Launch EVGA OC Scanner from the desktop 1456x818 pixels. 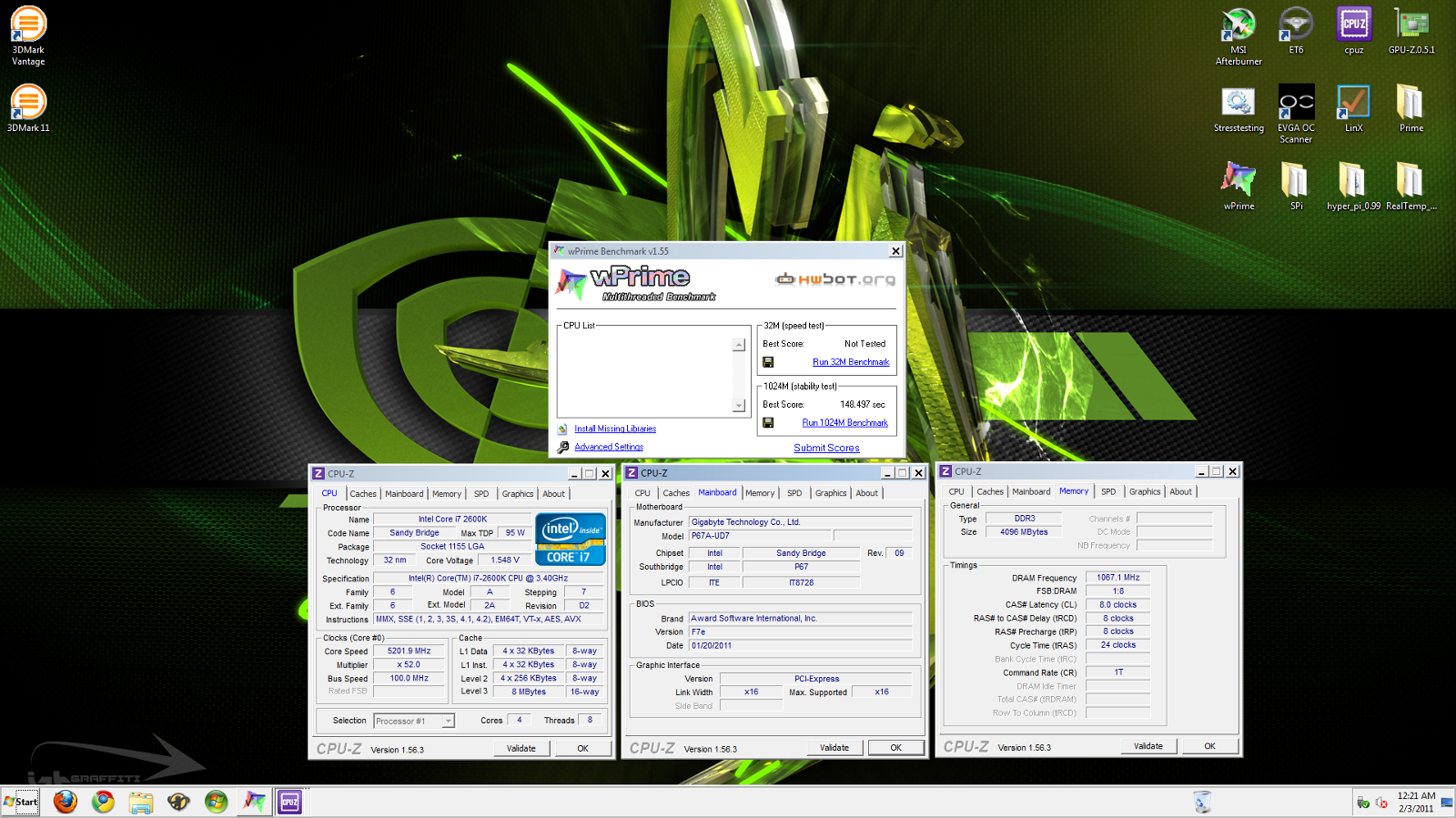point(1296,114)
